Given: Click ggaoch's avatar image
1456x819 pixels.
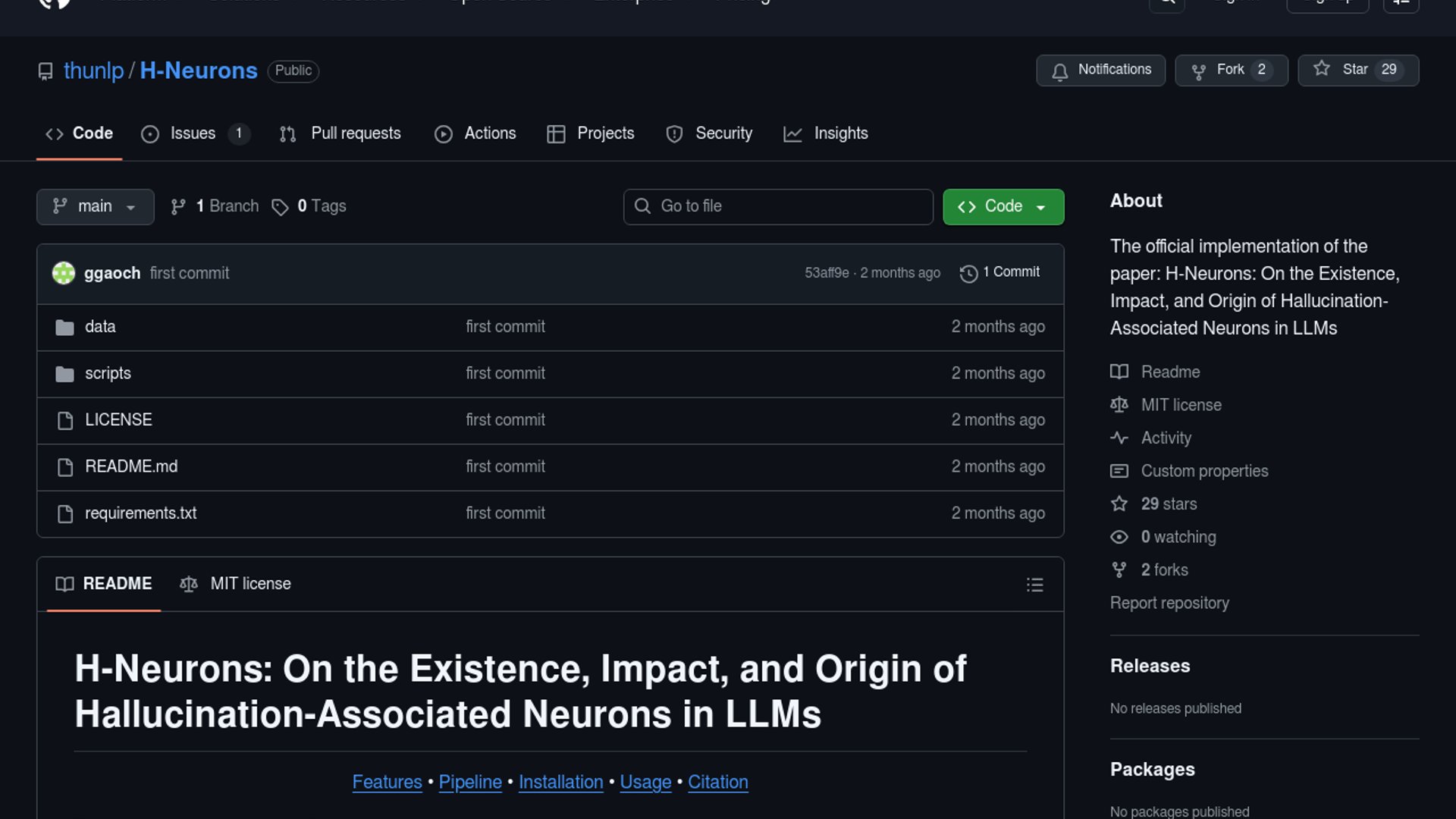Looking at the screenshot, I should click(64, 273).
